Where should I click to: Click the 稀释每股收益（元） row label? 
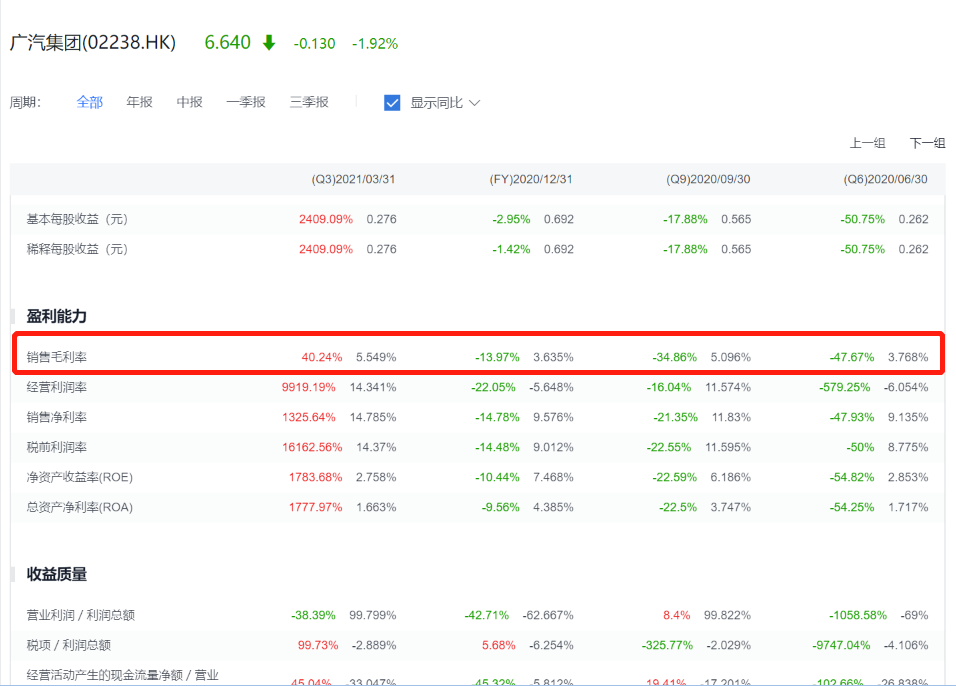point(77,249)
